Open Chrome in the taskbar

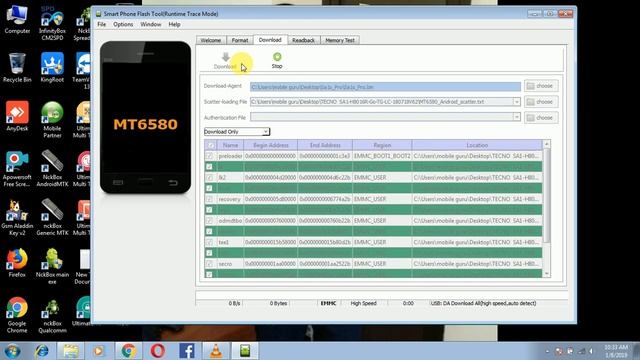[129, 351]
